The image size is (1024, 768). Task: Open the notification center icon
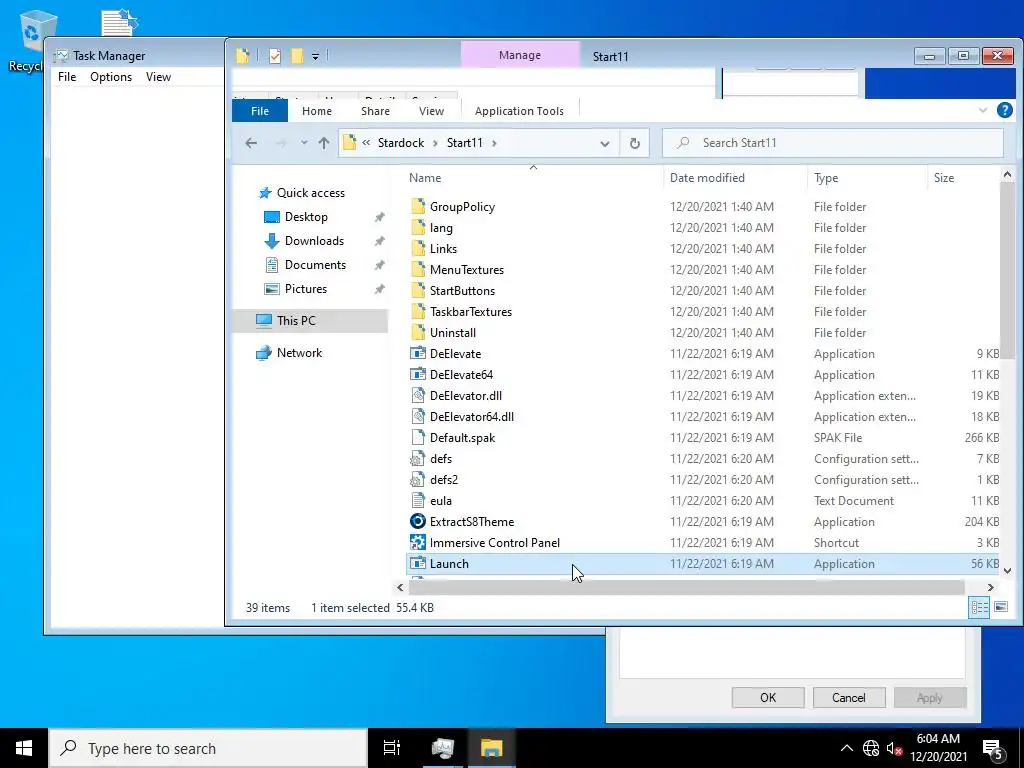click(x=993, y=748)
